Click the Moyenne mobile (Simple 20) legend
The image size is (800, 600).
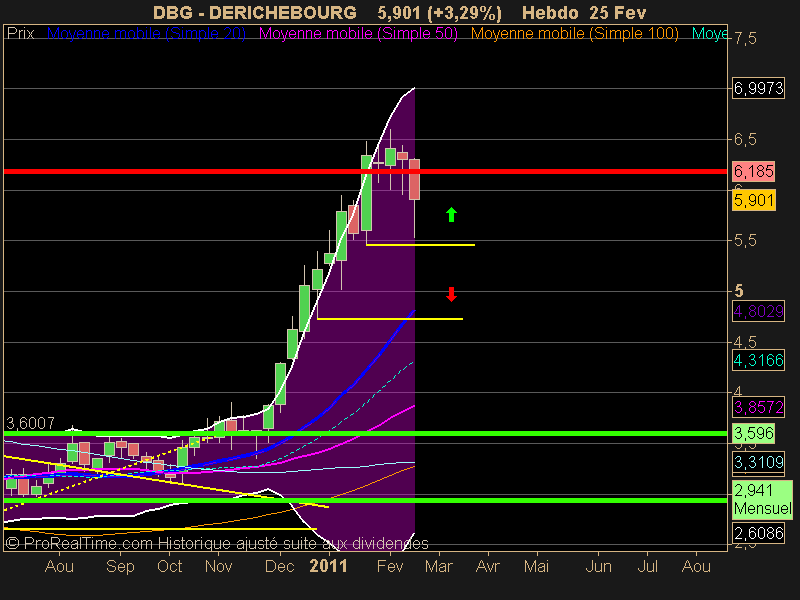(x=146, y=34)
